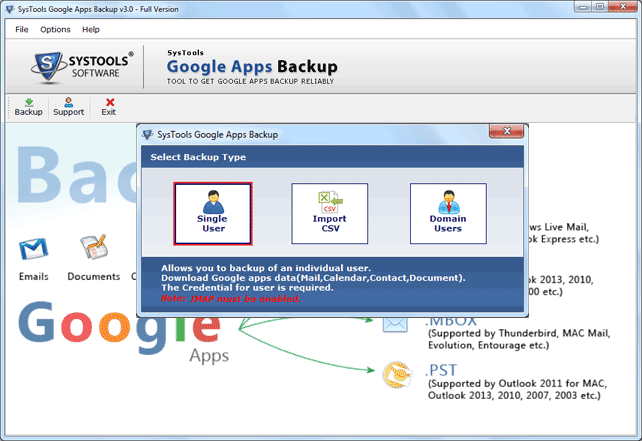Click the Emails label text
This screenshot has height=441, width=642.
(x=34, y=277)
